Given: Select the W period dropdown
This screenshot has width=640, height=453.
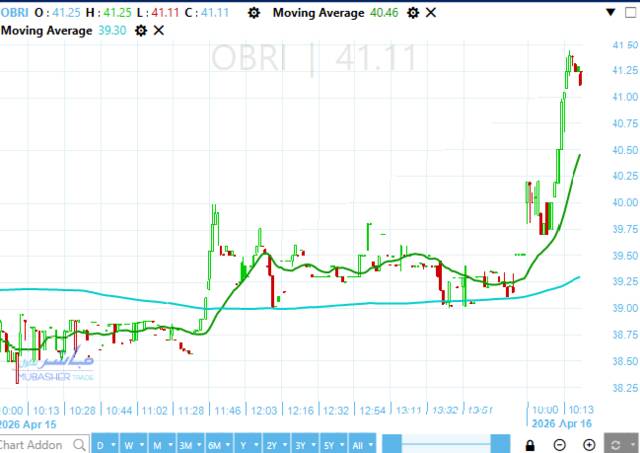Looking at the screenshot, I should tap(134, 444).
